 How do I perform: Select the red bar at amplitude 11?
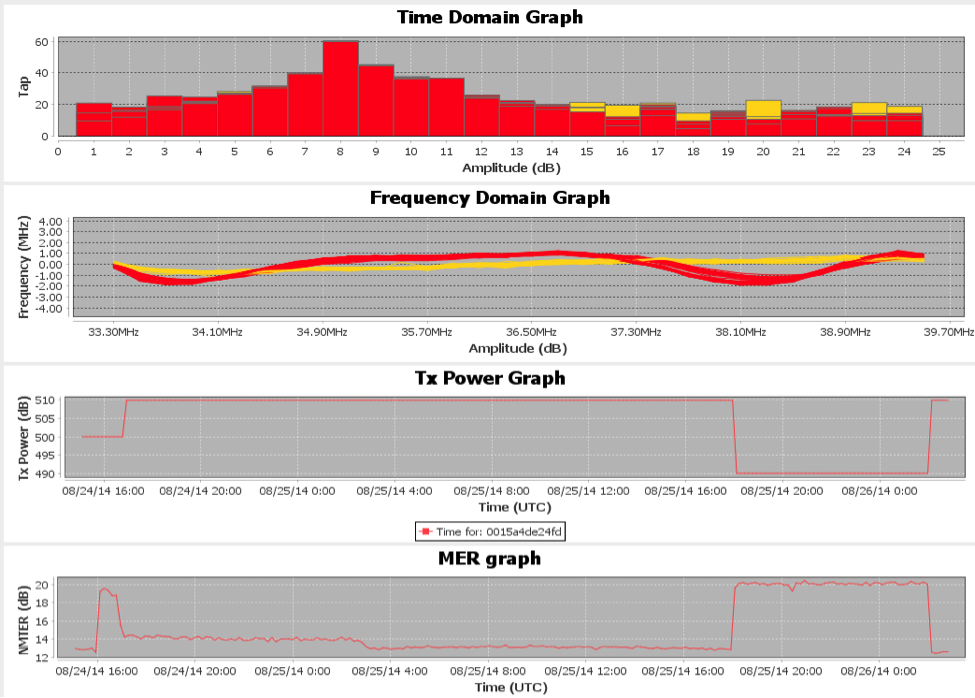tap(446, 106)
